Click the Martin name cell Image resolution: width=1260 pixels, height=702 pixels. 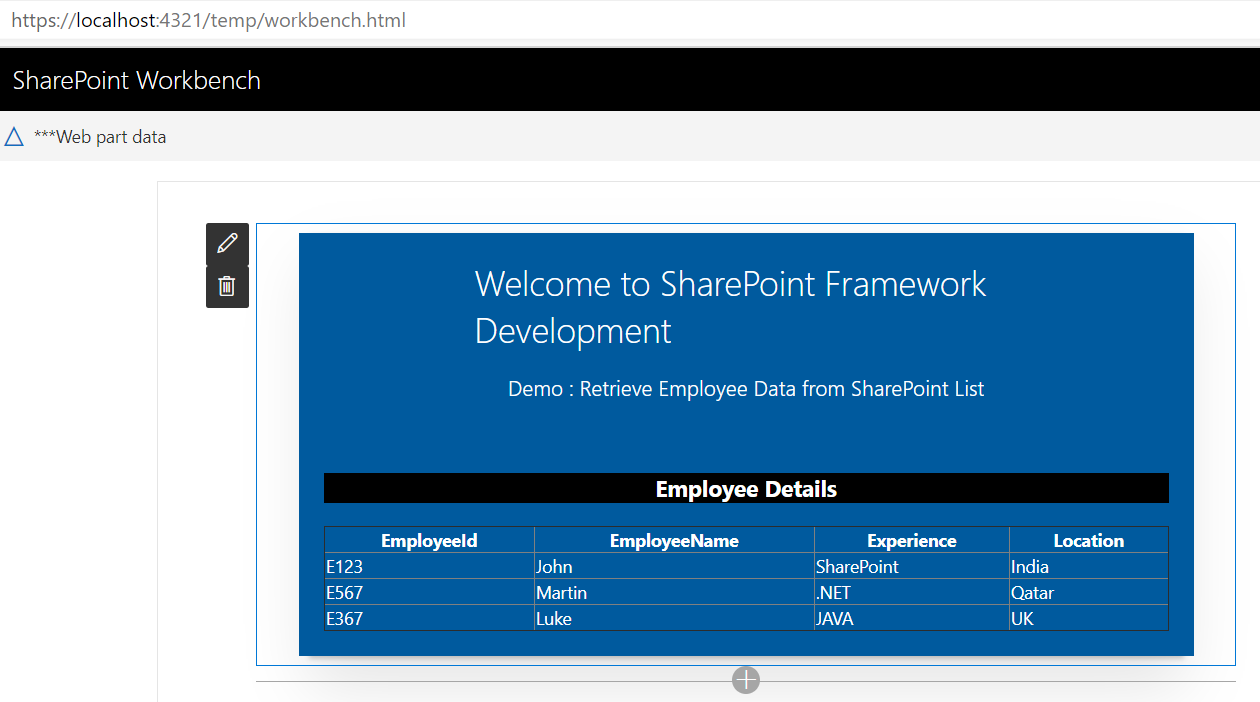pos(674,592)
